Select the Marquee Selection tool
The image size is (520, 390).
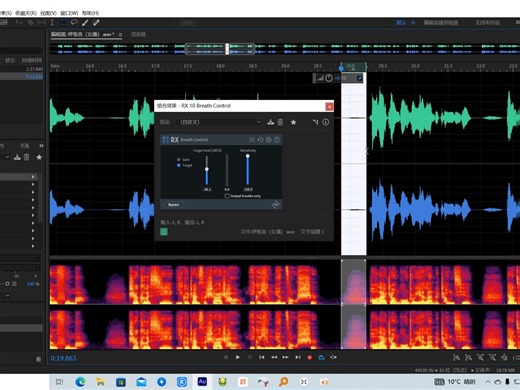(63, 23)
